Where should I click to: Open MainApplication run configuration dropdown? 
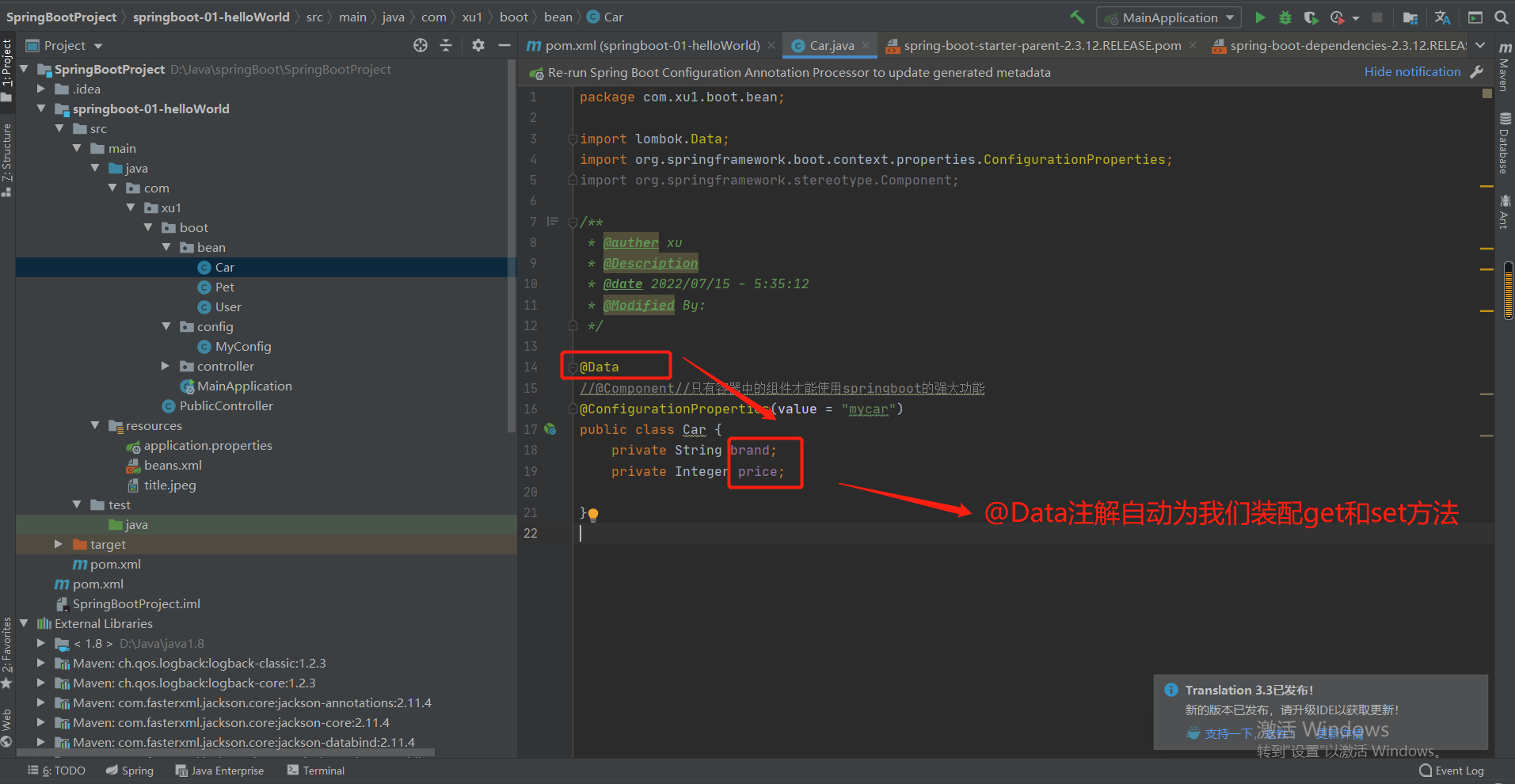(1169, 17)
